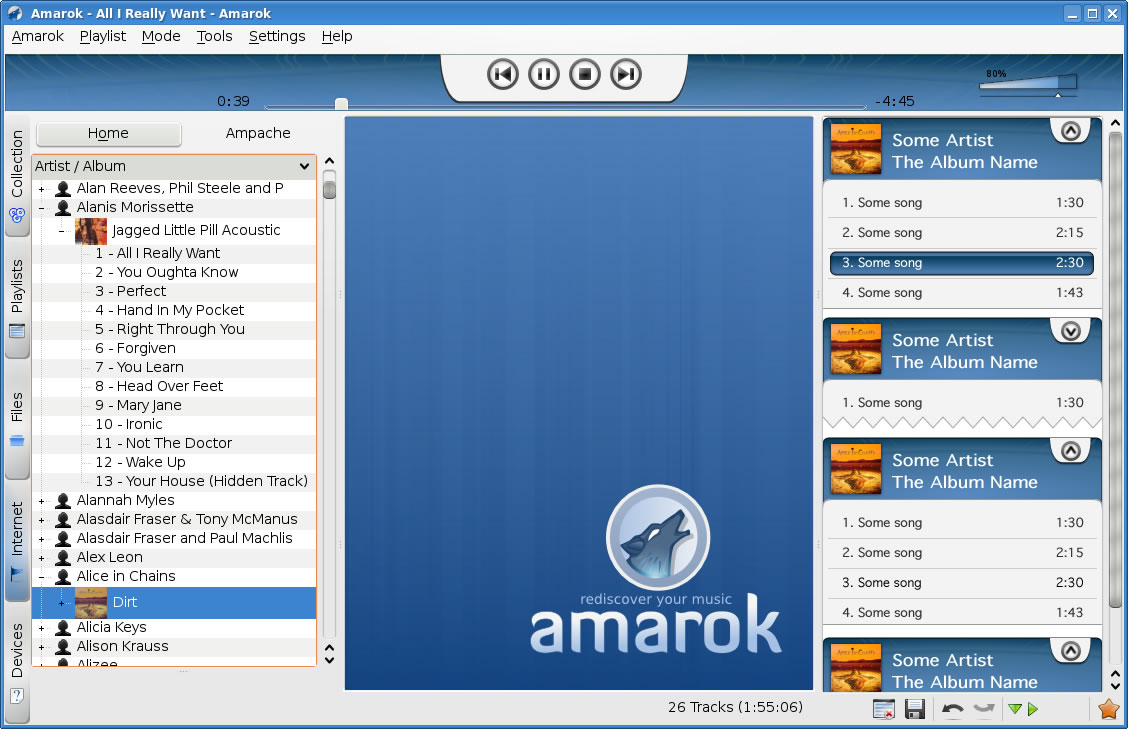Click the Dirt album cover thumbnail
The height and width of the screenshot is (729, 1128).
coord(91,603)
